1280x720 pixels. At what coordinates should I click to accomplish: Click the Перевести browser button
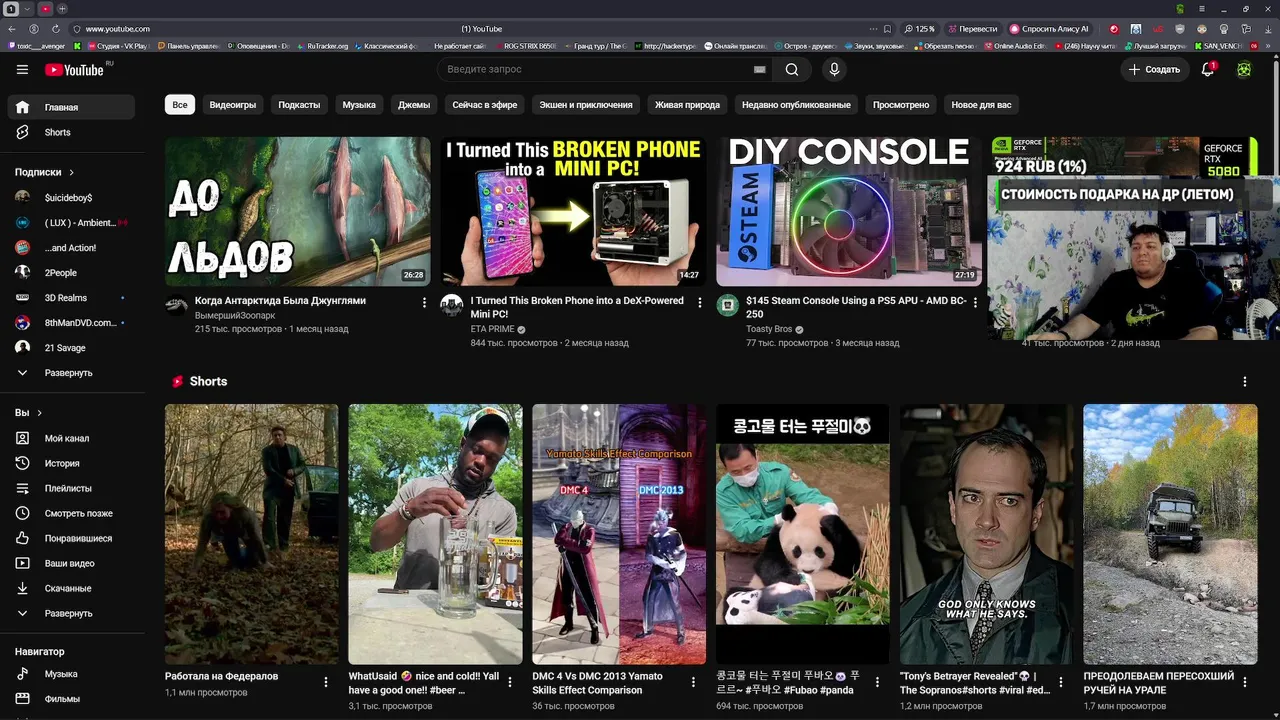pyautogui.click(x=972, y=29)
